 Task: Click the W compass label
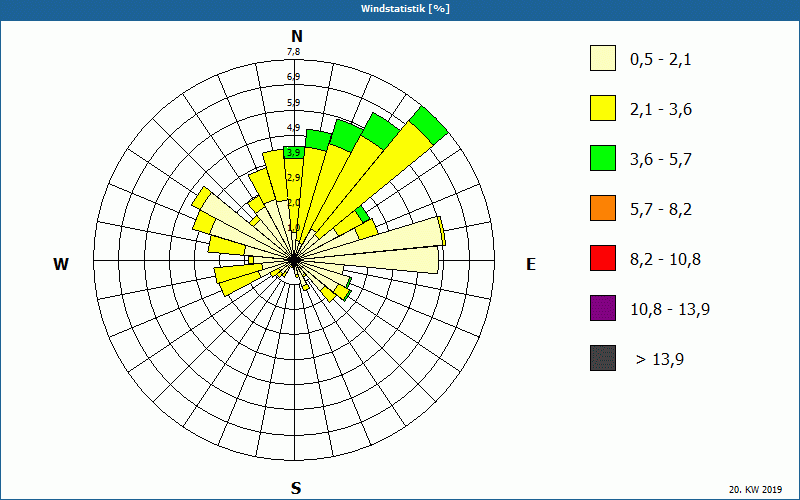tap(61, 264)
